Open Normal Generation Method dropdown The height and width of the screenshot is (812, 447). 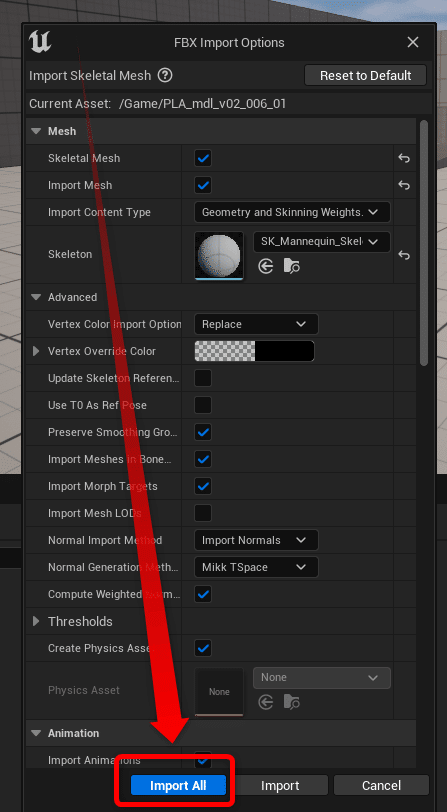tap(256, 567)
